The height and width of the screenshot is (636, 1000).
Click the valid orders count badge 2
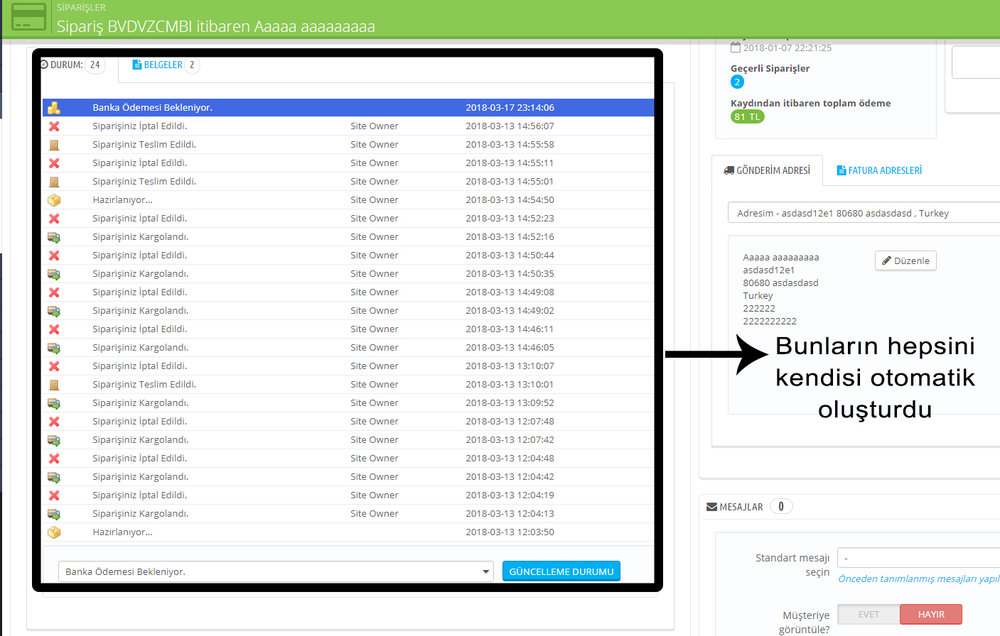(x=737, y=82)
